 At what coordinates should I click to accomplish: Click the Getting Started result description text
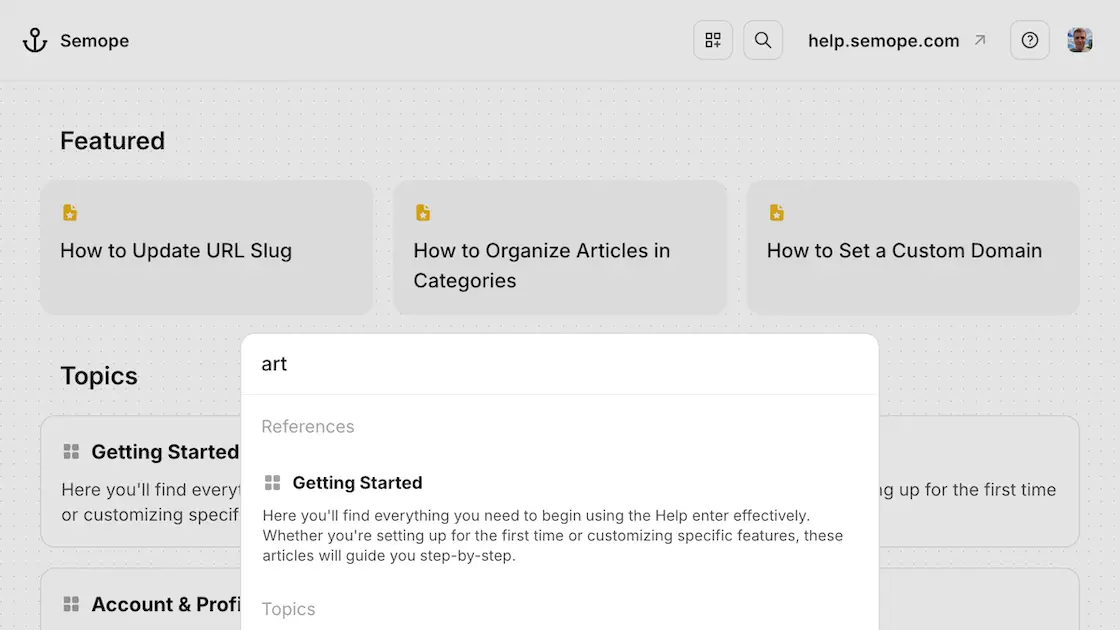(552, 536)
